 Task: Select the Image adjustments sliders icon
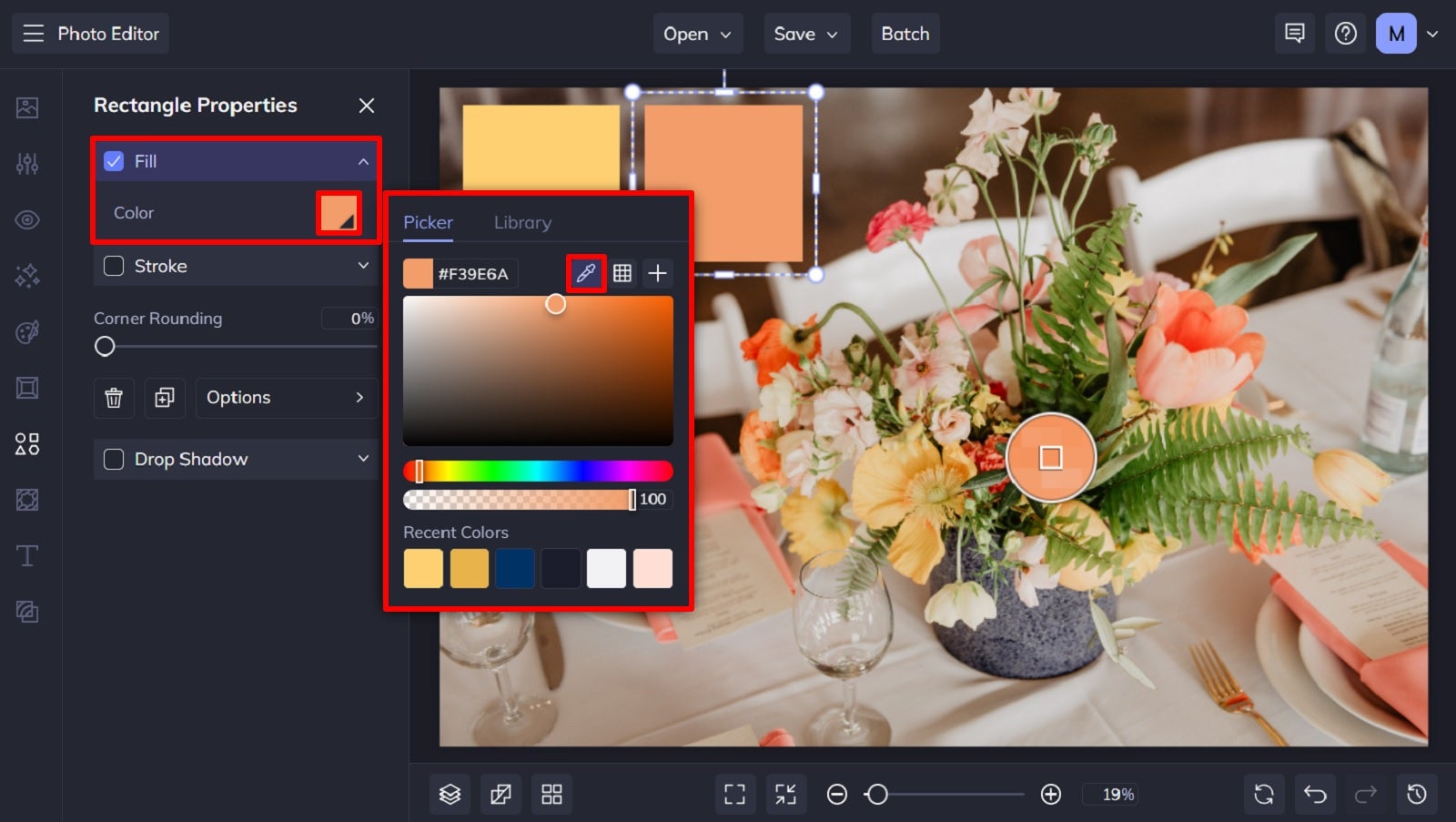click(27, 164)
